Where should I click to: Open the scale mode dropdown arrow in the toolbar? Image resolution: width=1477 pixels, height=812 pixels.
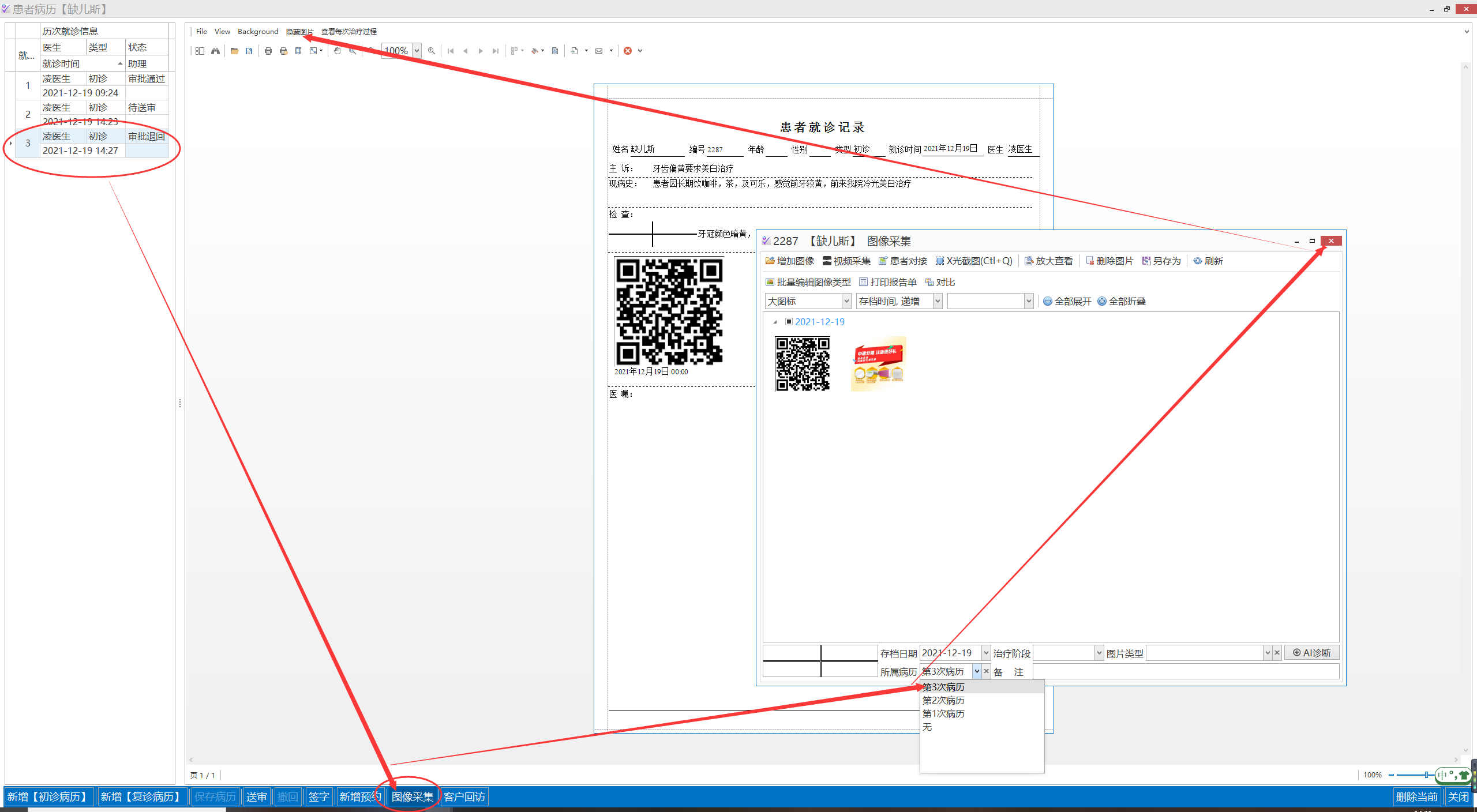(321, 51)
